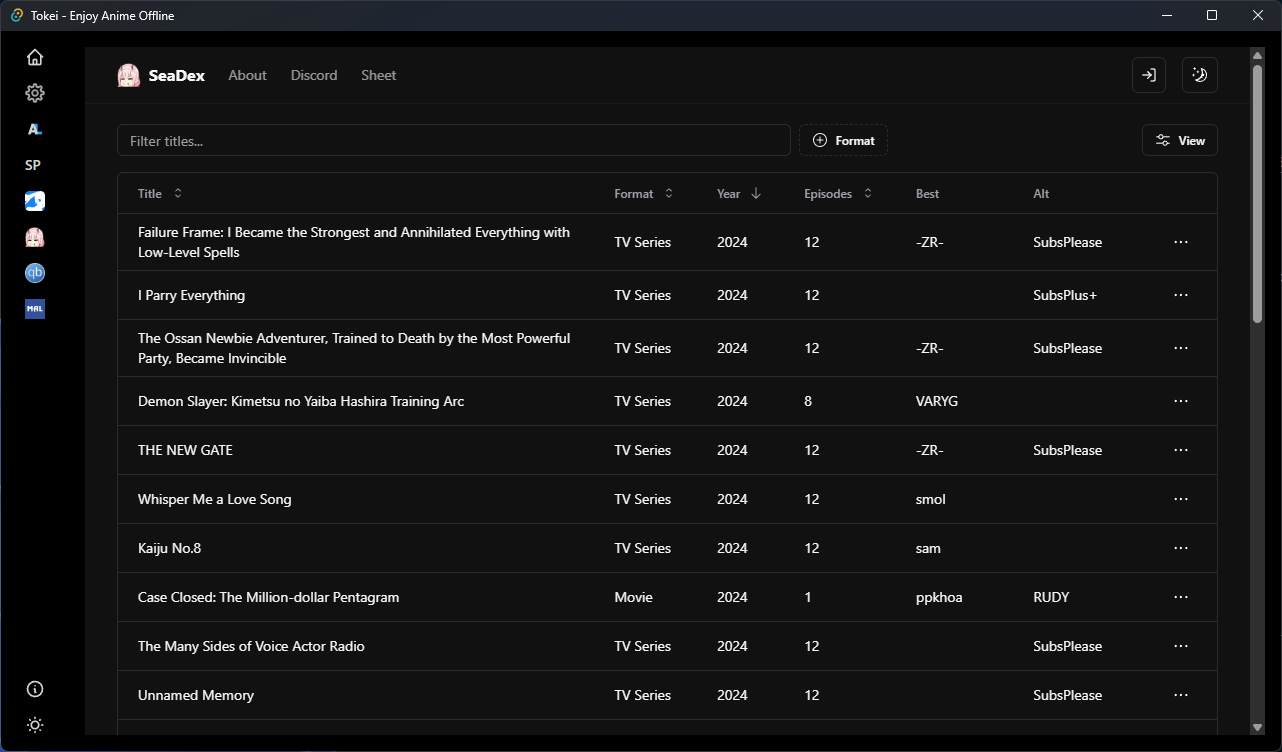Click the scrollbar up arrow
The width and height of the screenshot is (1282, 752).
(1257, 55)
